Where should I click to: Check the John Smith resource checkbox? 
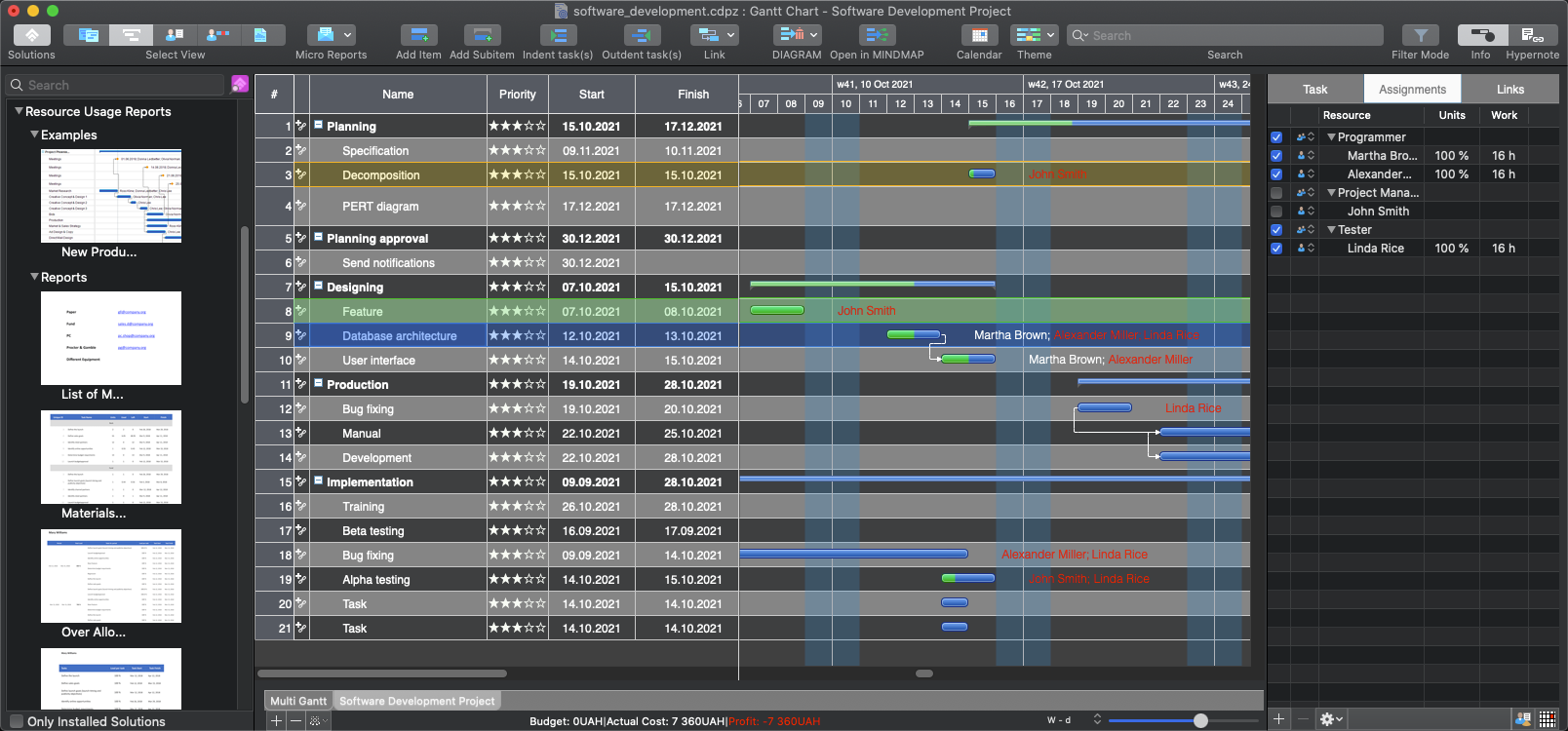tap(1276, 212)
